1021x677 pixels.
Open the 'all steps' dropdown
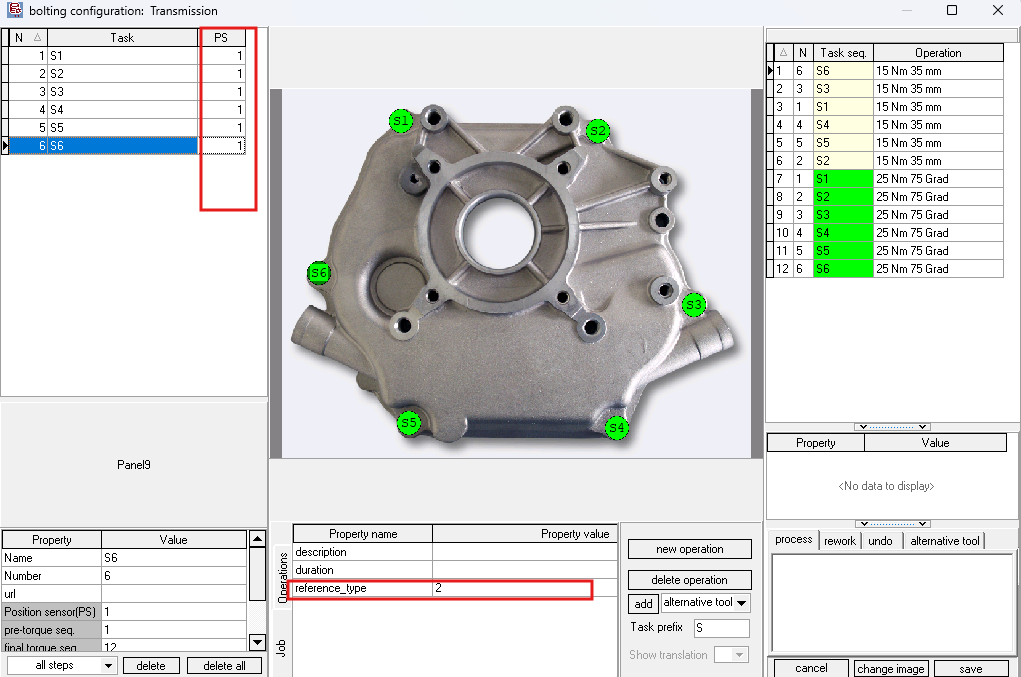click(x=62, y=666)
